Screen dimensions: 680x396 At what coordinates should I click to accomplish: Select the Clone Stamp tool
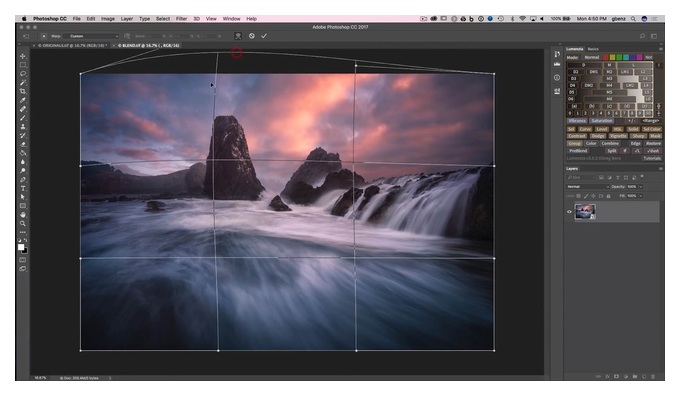23,127
